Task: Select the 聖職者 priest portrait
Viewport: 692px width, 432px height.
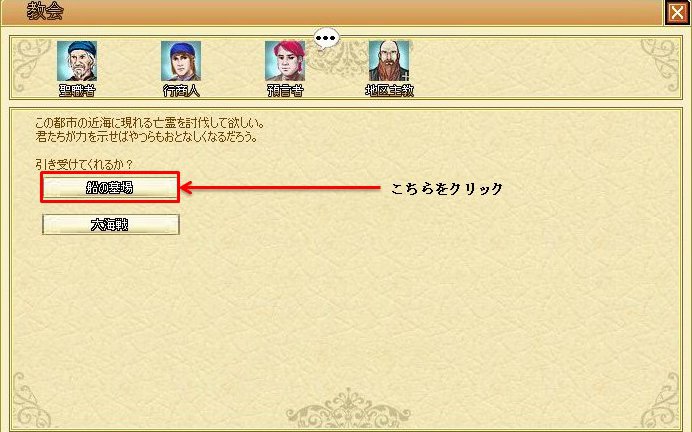Action: (77, 61)
